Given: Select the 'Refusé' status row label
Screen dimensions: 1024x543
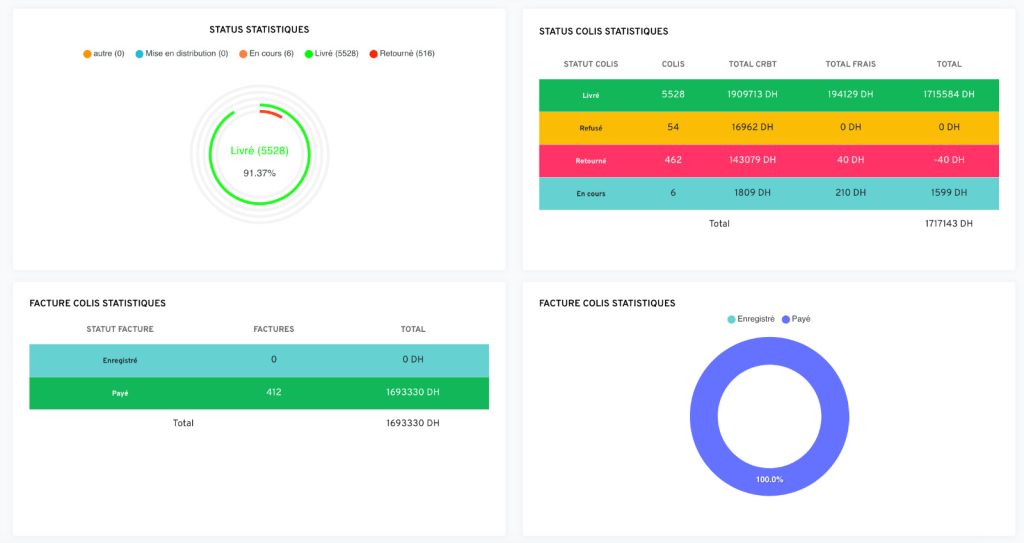Looking at the screenshot, I should coord(590,128).
